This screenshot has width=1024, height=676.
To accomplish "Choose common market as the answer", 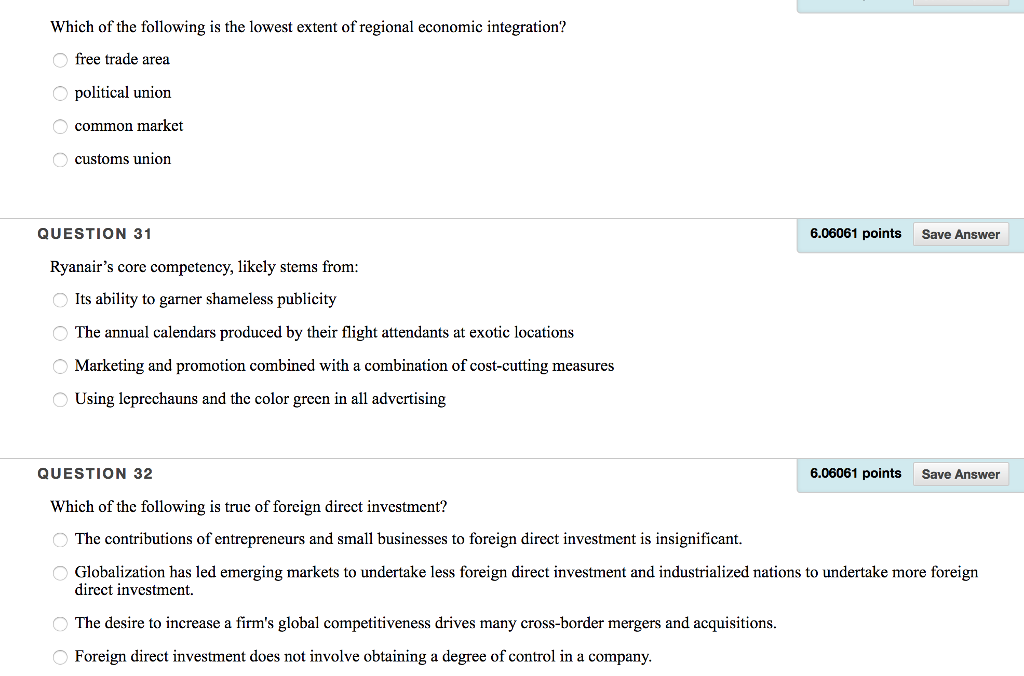I will (60, 126).
